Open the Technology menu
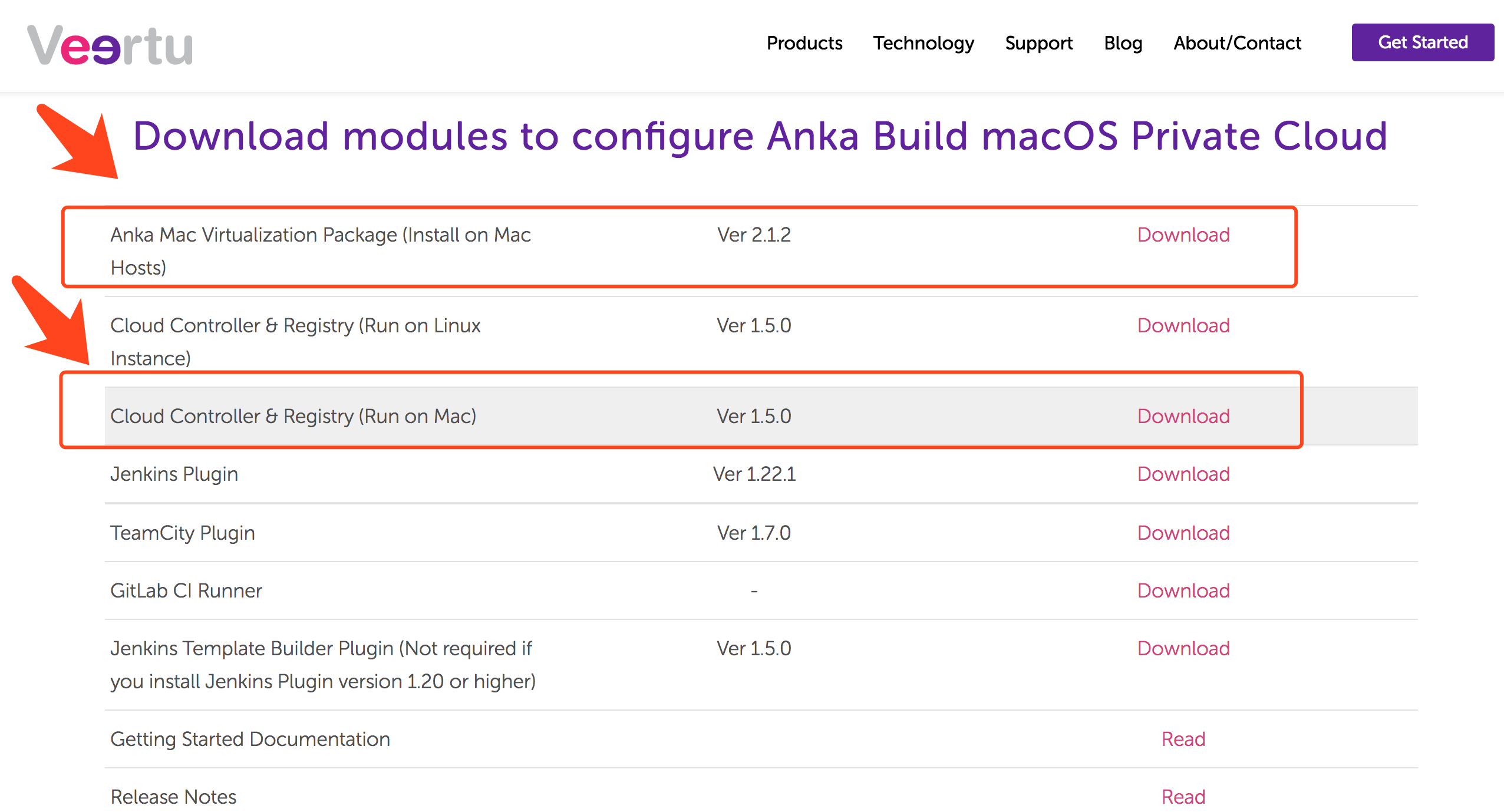1504x812 pixels. tap(923, 44)
